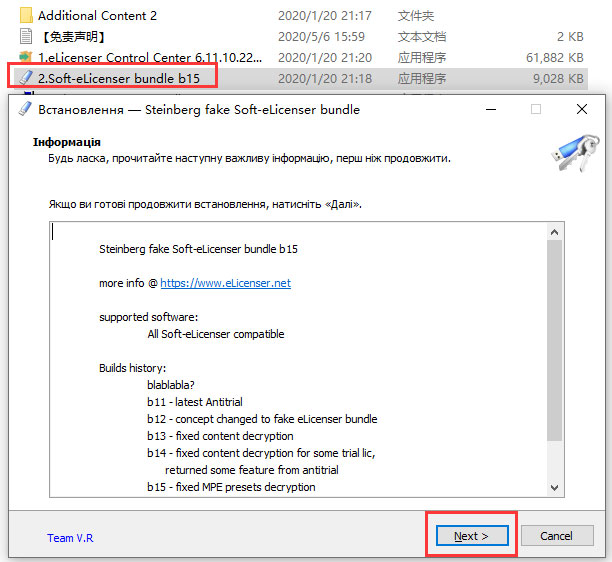Viewport: 612px width, 562px height.
Task: Select 1.eLicenser Control Center 6.11.10.22 file
Action: pos(150,57)
